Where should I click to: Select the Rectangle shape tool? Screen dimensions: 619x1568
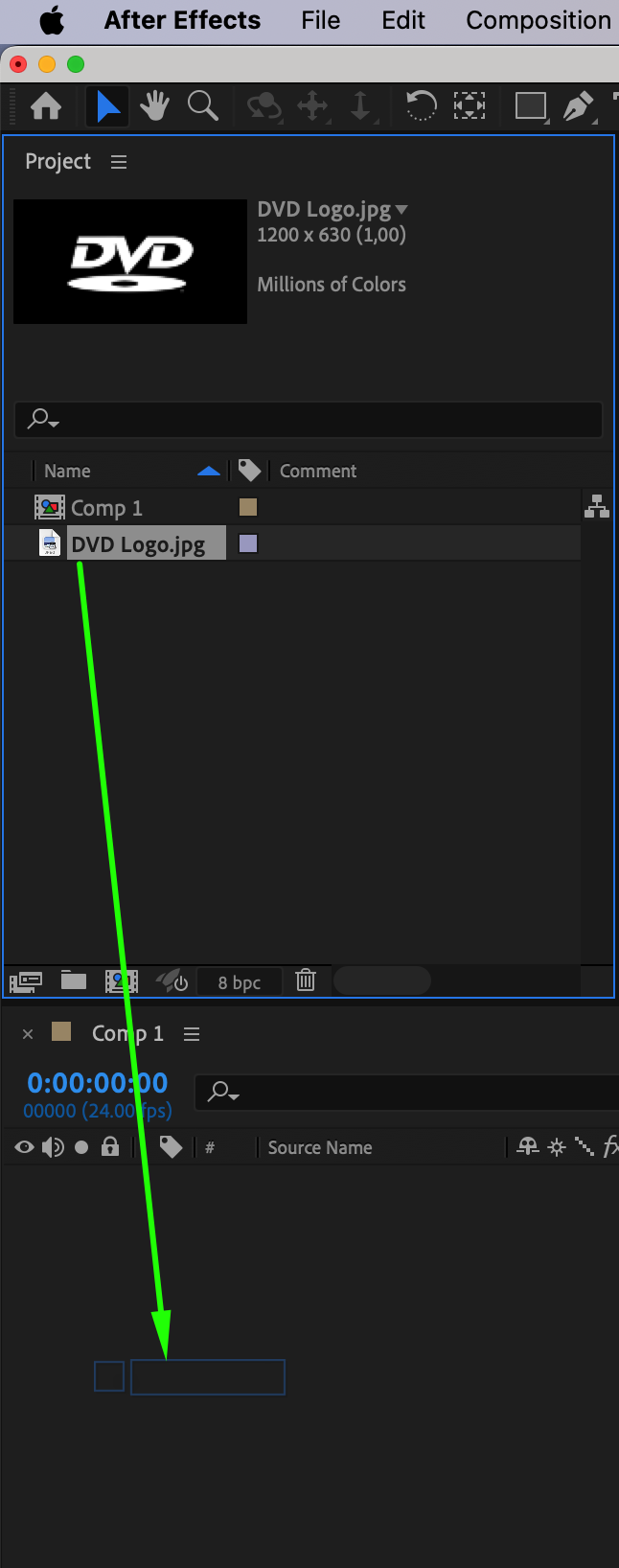[x=530, y=105]
